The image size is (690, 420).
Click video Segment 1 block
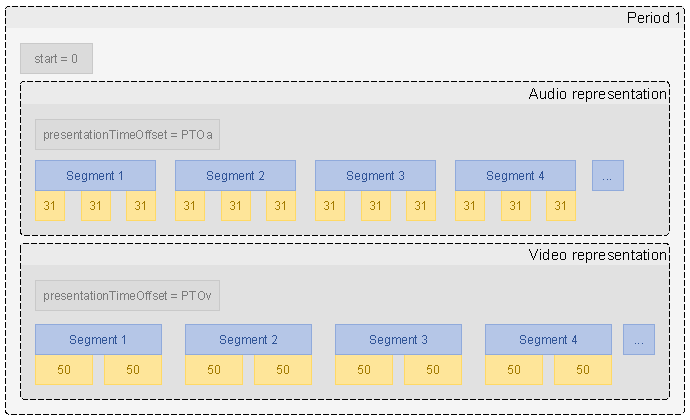tap(99, 339)
